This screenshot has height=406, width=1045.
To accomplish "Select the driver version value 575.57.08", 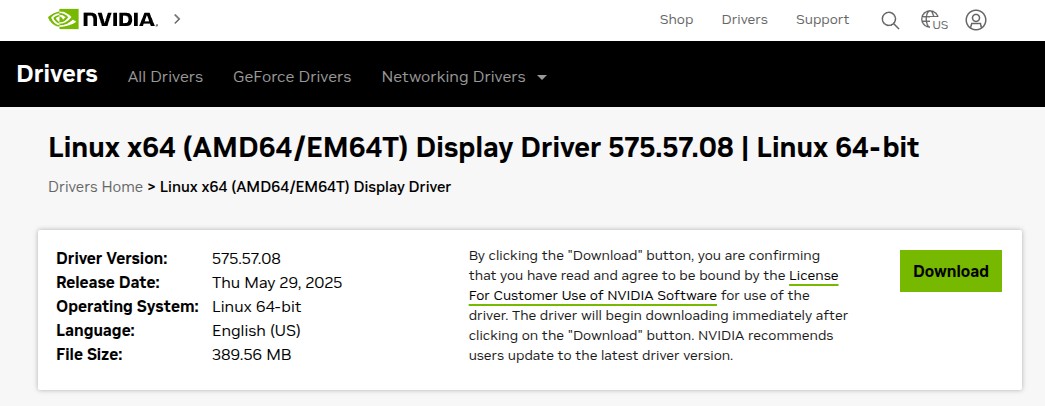I will (247, 259).
